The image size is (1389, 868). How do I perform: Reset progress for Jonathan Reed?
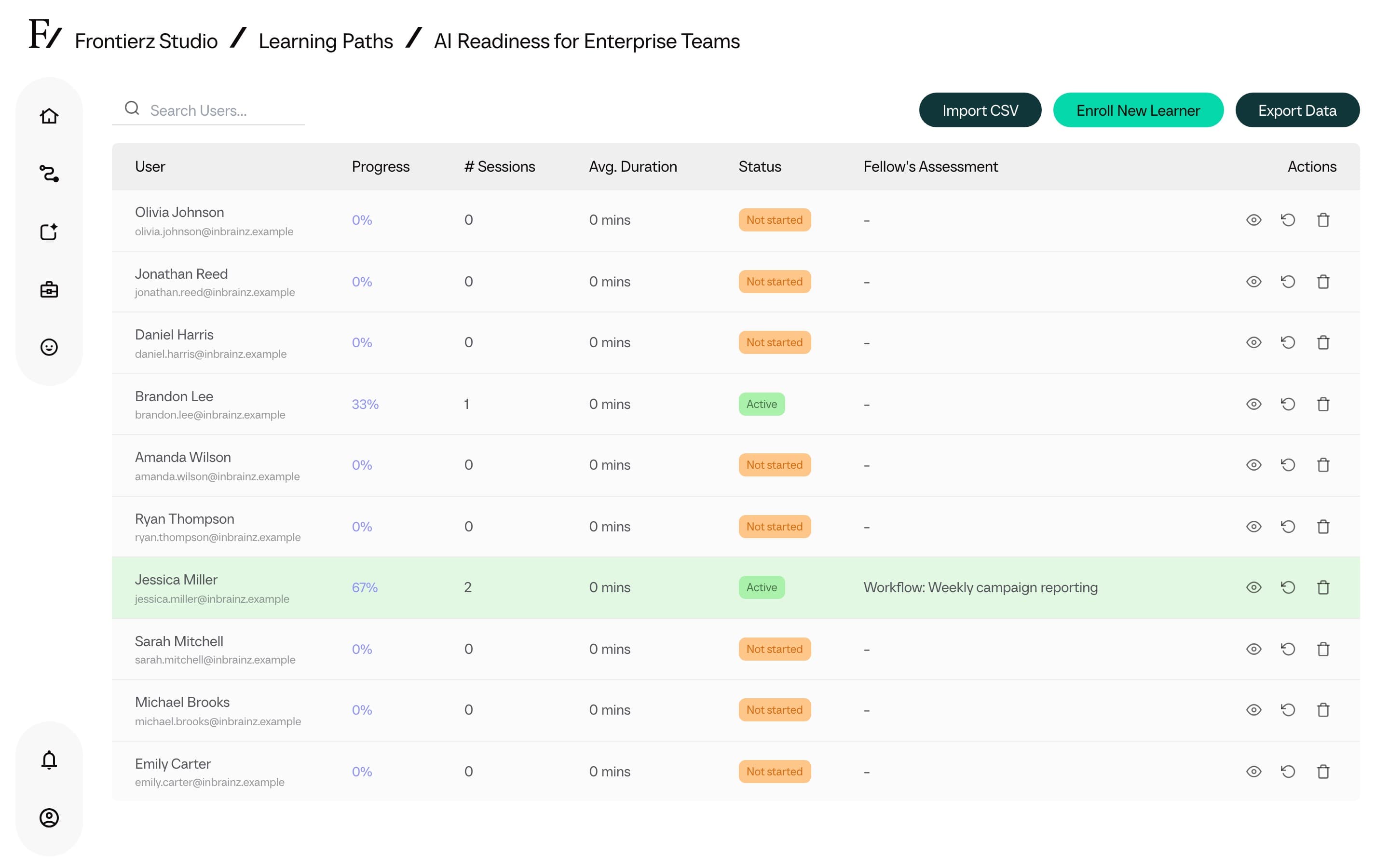(1288, 281)
